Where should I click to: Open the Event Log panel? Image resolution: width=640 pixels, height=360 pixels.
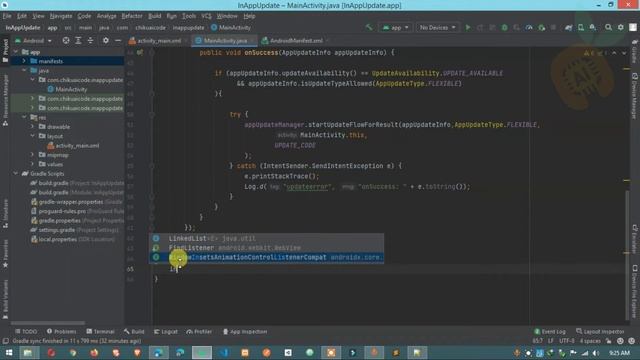550,331
